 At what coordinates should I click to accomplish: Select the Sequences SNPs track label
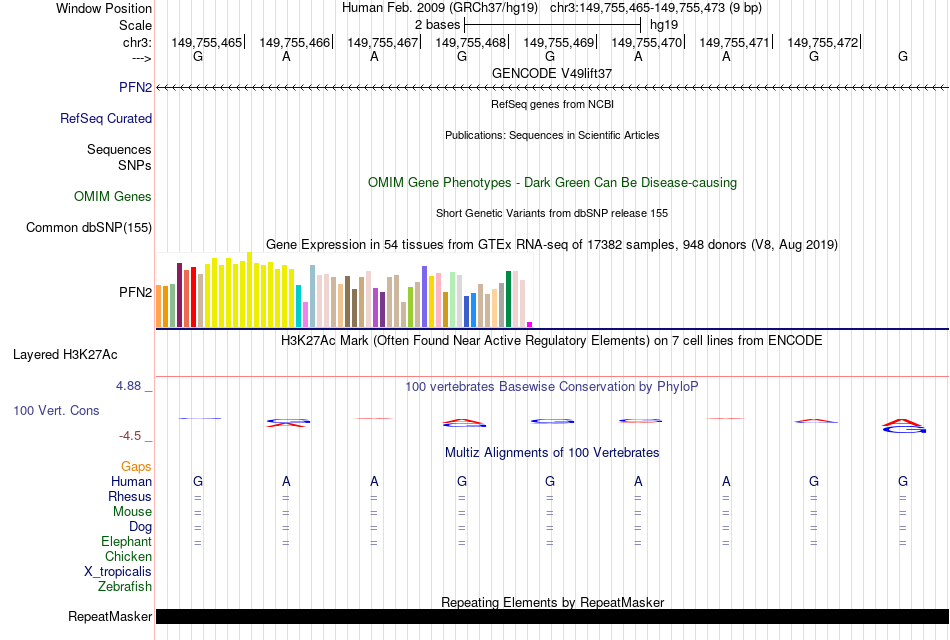(119, 157)
